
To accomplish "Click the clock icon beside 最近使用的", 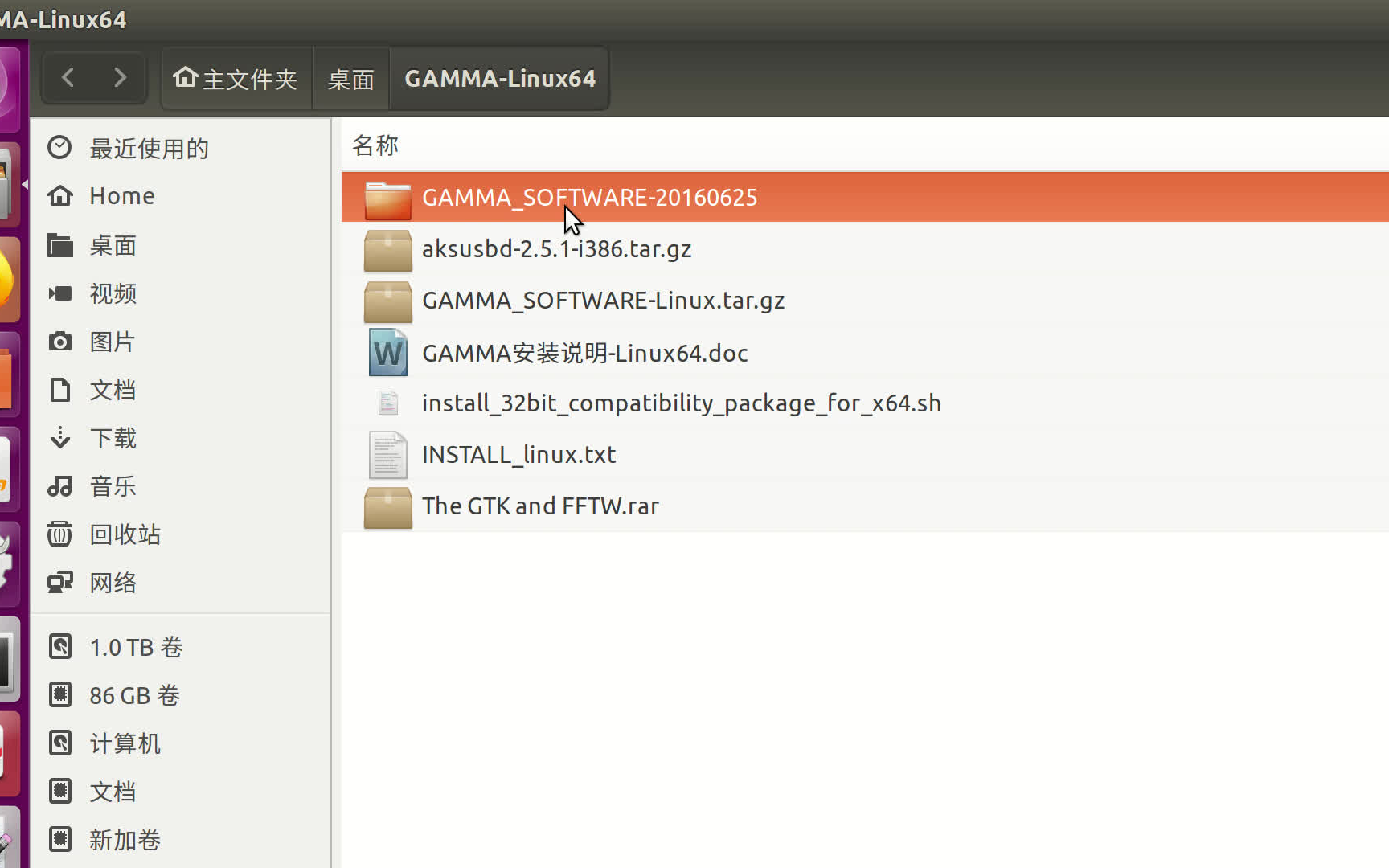I will pyautogui.click(x=59, y=147).
